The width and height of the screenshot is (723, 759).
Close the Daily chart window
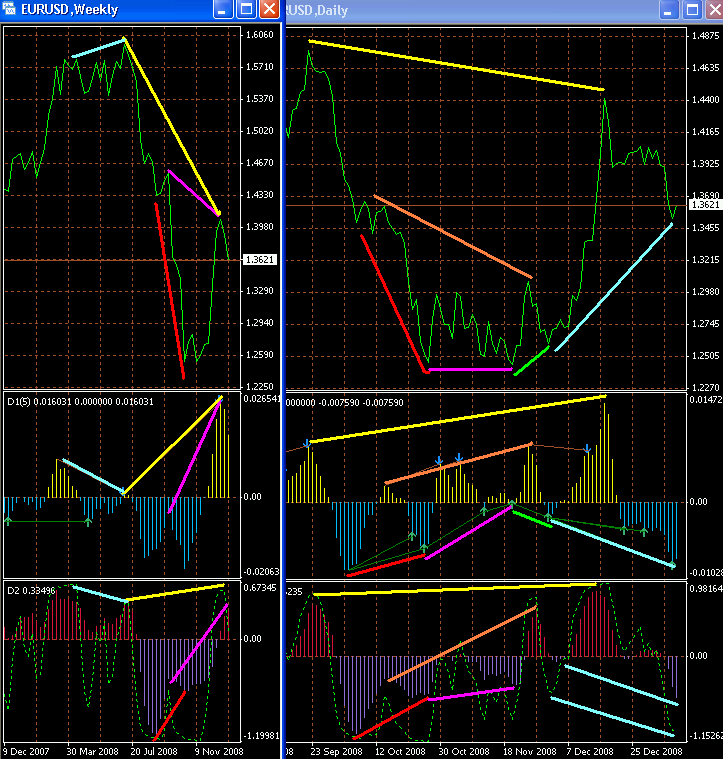click(x=714, y=10)
